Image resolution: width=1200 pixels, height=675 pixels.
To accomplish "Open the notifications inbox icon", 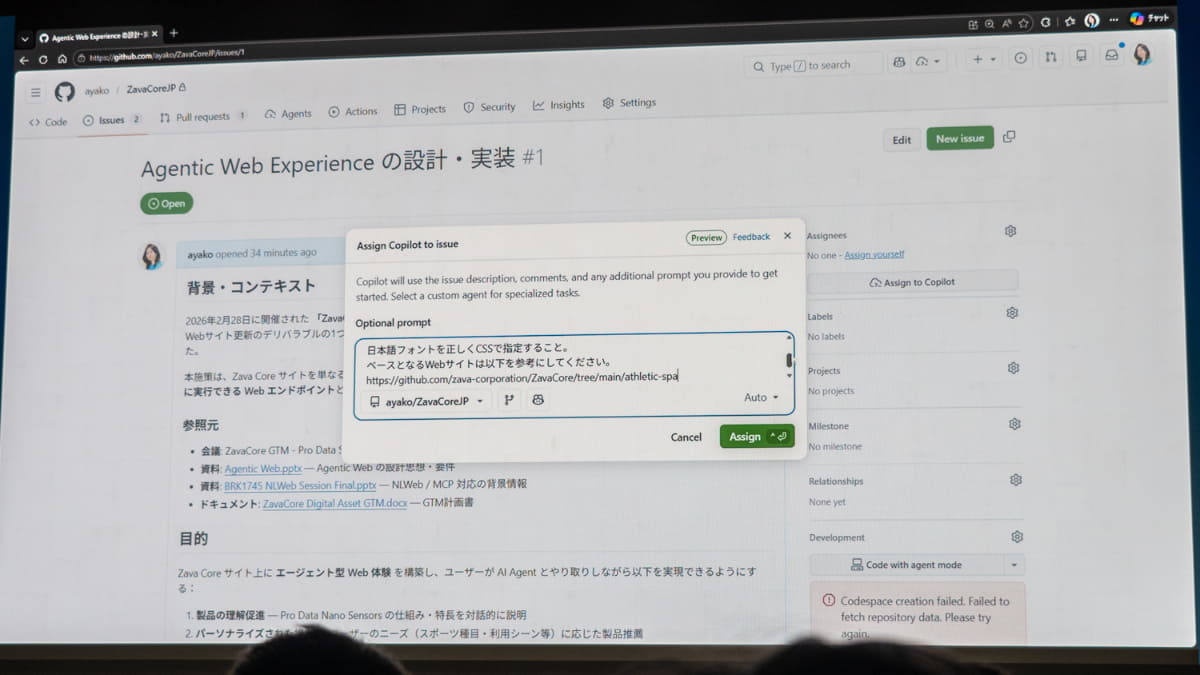I will point(1111,55).
